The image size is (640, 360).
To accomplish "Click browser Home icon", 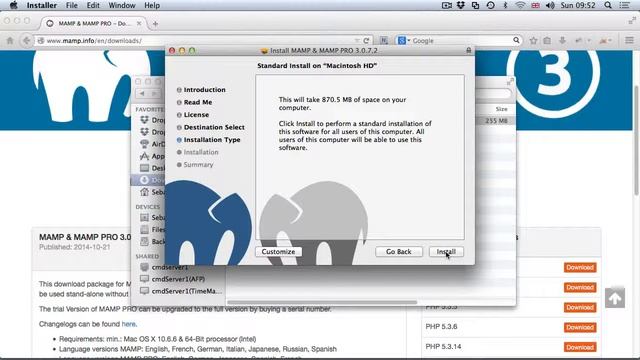I will [x=10, y=40].
